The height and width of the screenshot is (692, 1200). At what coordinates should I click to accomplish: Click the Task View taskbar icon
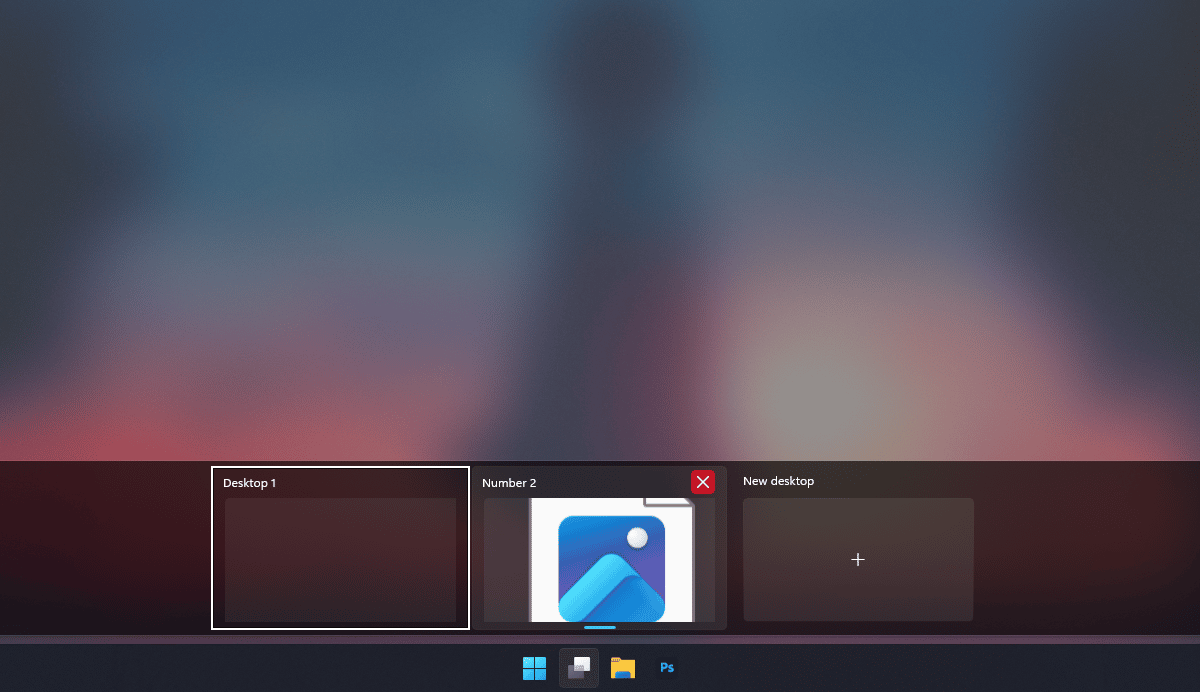tap(579, 668)
